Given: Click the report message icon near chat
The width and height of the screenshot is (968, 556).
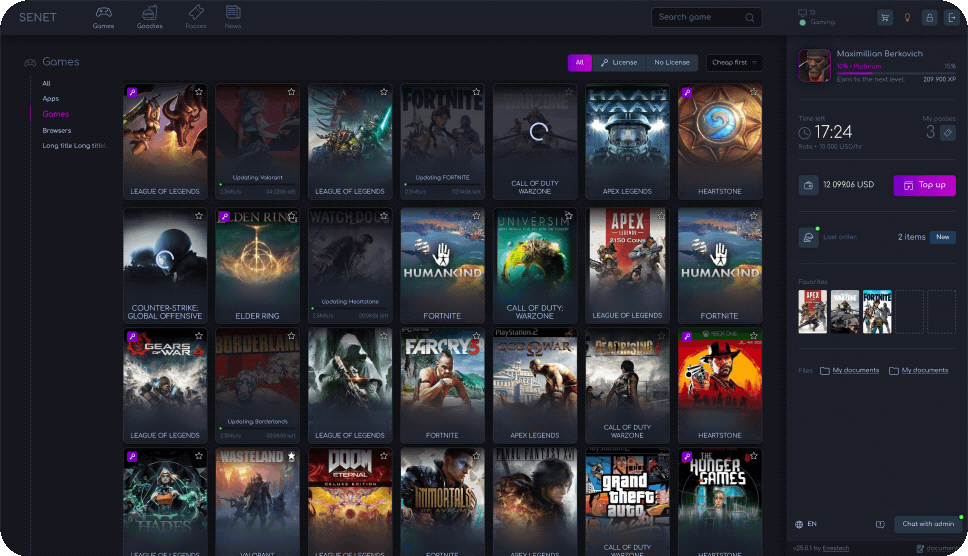Looking at the screenshot, I should coord(880,525).
